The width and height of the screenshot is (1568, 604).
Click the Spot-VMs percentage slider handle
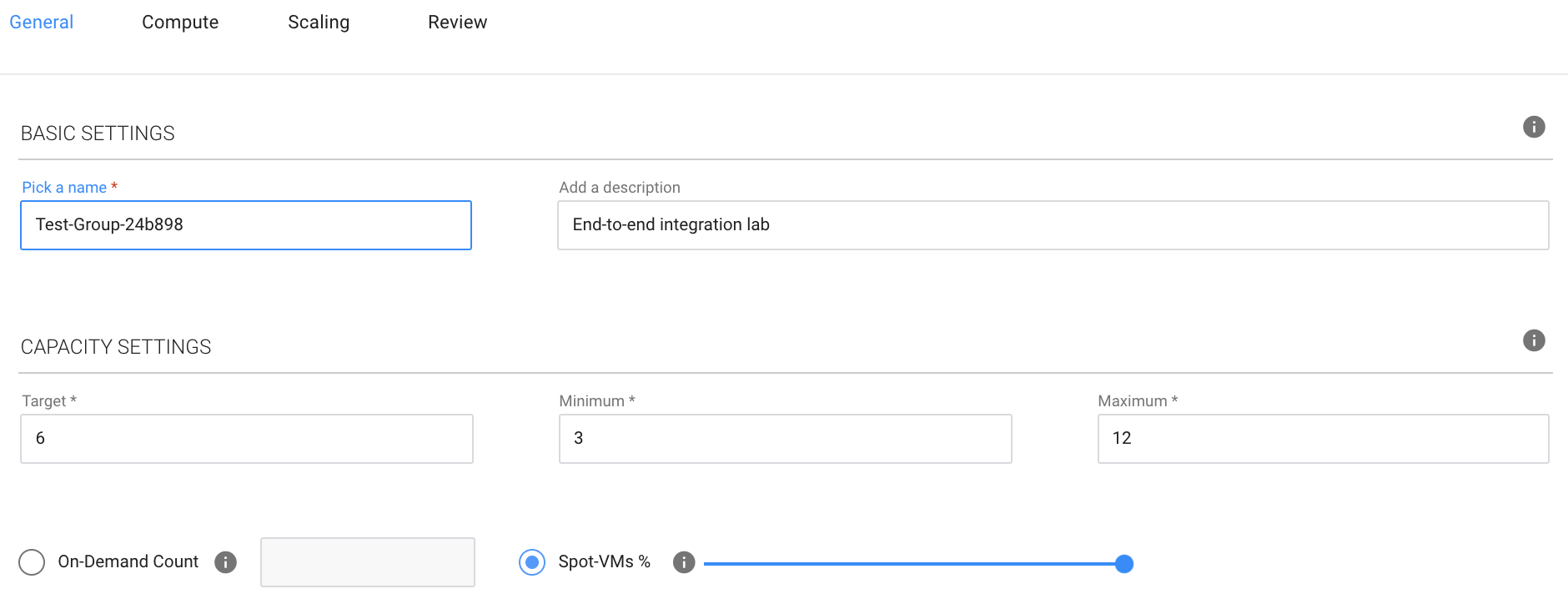[1123, 564]
